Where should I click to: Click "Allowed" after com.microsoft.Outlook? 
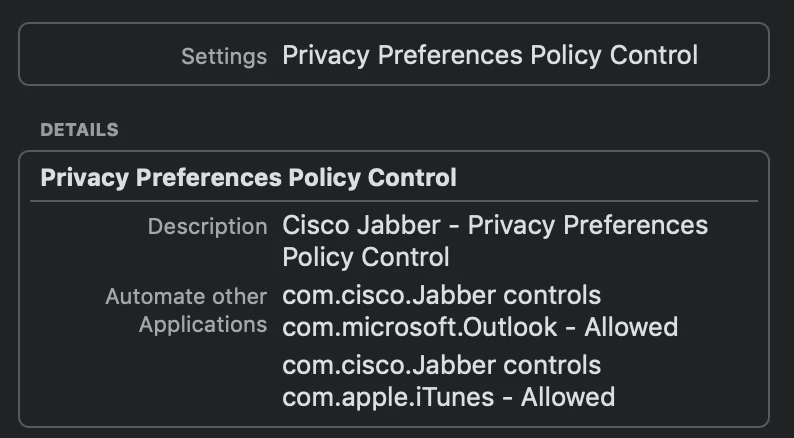click(x=631, y=327)
